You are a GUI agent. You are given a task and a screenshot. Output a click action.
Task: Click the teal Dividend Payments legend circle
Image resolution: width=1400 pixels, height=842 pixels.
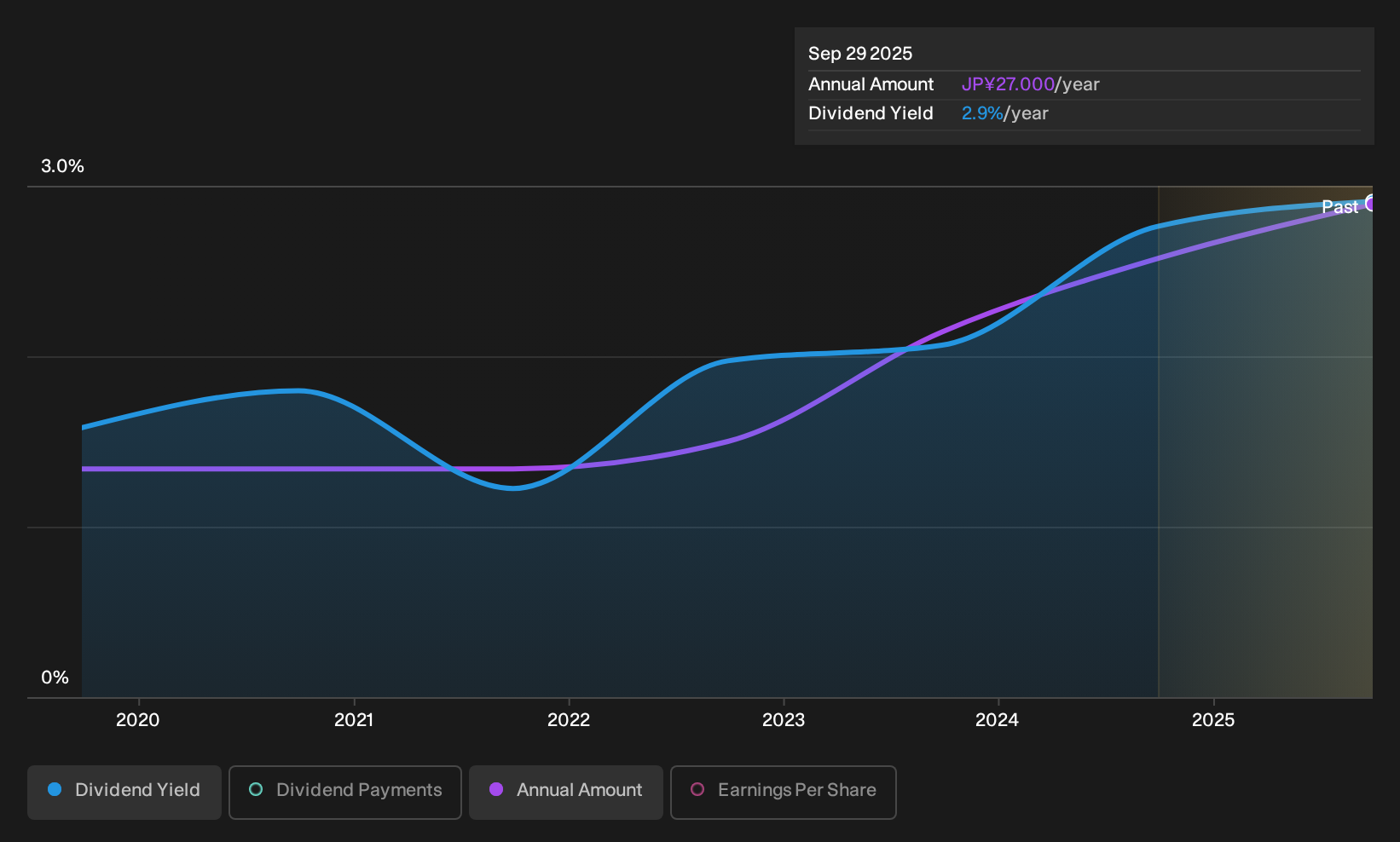pyautogui.click(x=256, y=790)
